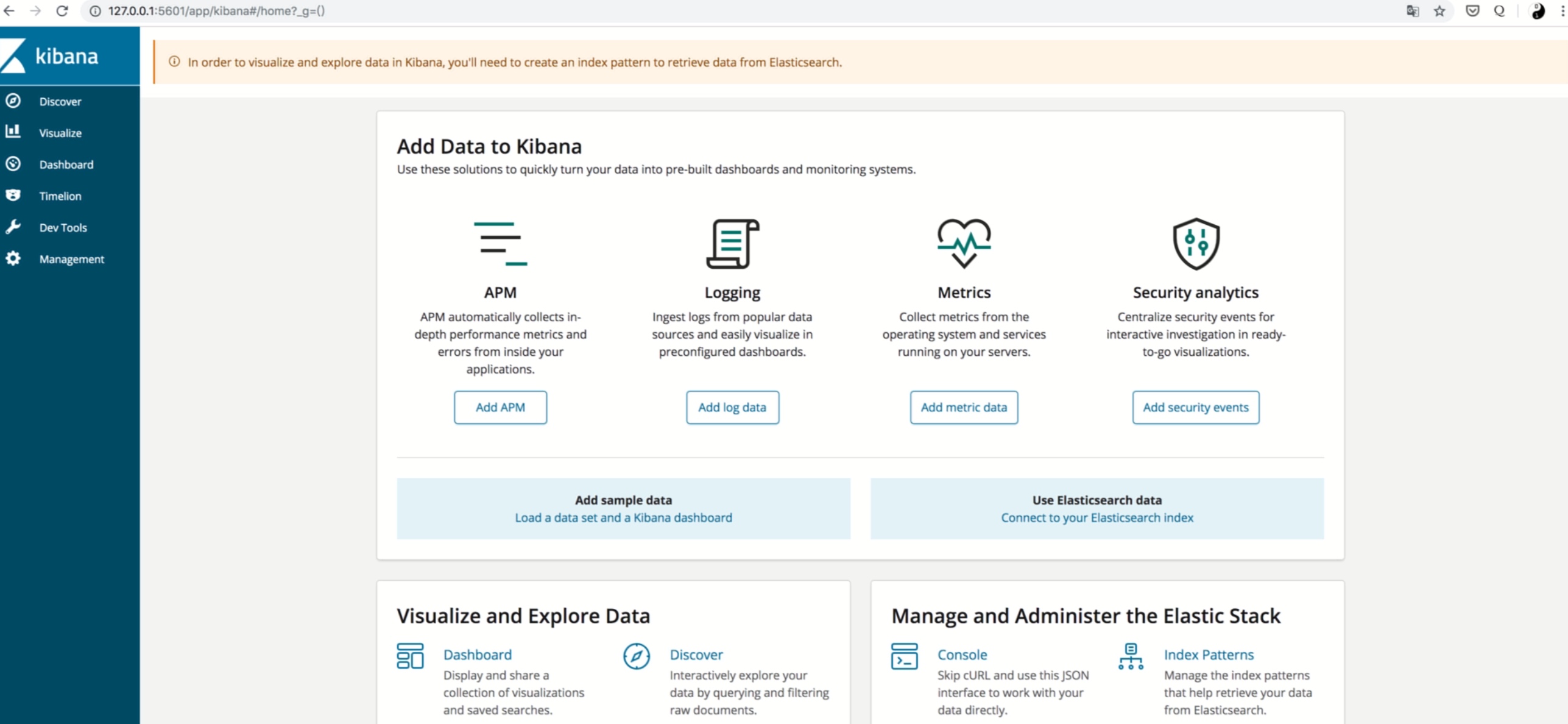Click the Dashboard layout icon under Visualize and Explore

pos(410,656)
